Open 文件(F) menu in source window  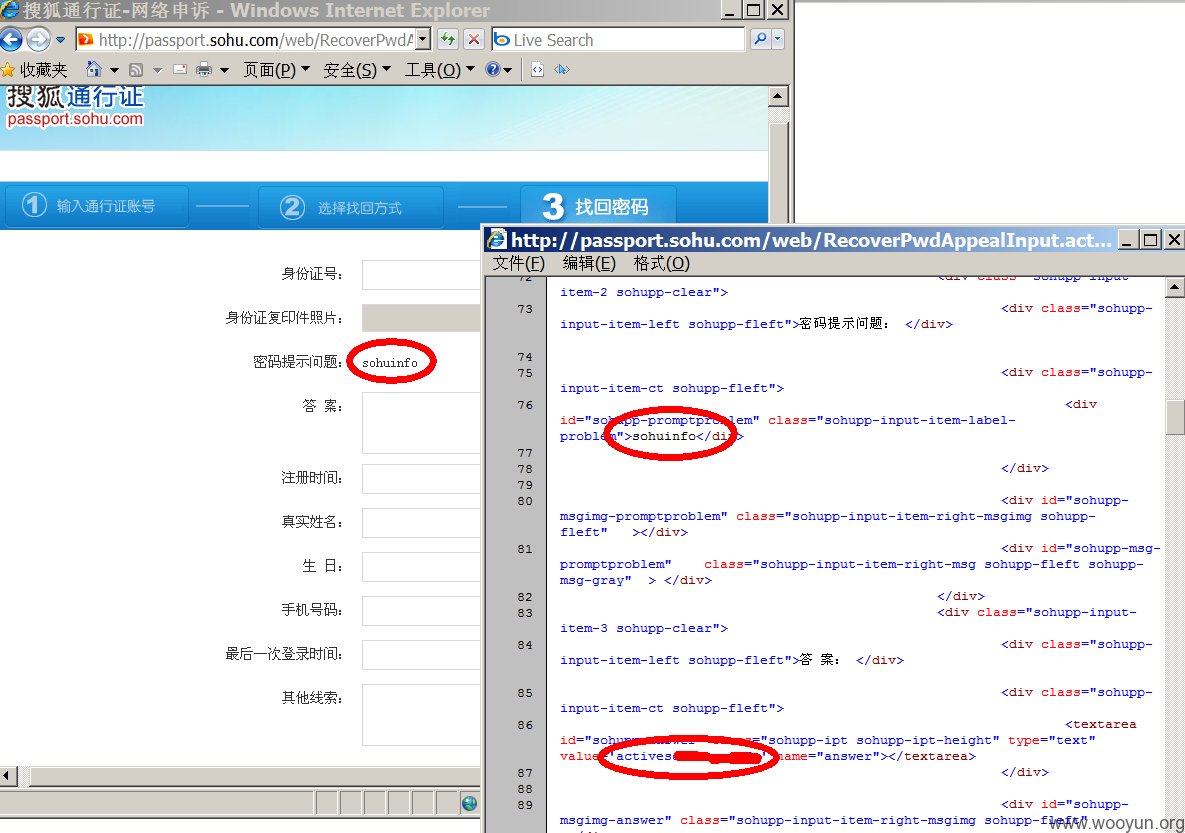coord(518,263)
